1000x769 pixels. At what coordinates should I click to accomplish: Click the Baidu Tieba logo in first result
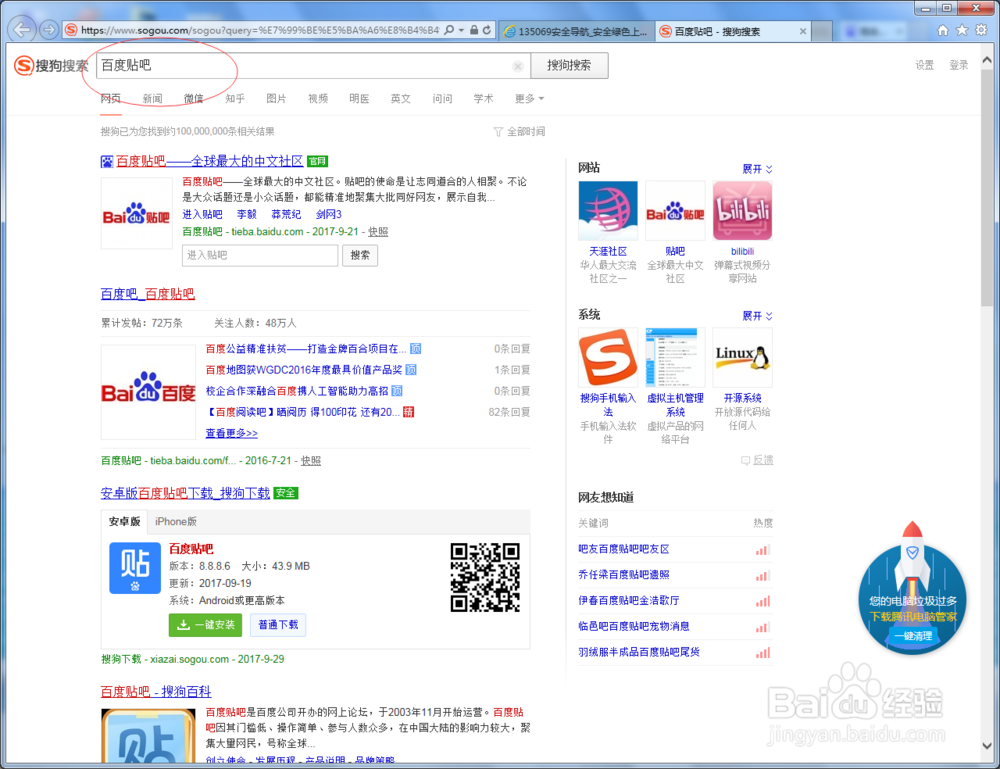tap(136, 214)
